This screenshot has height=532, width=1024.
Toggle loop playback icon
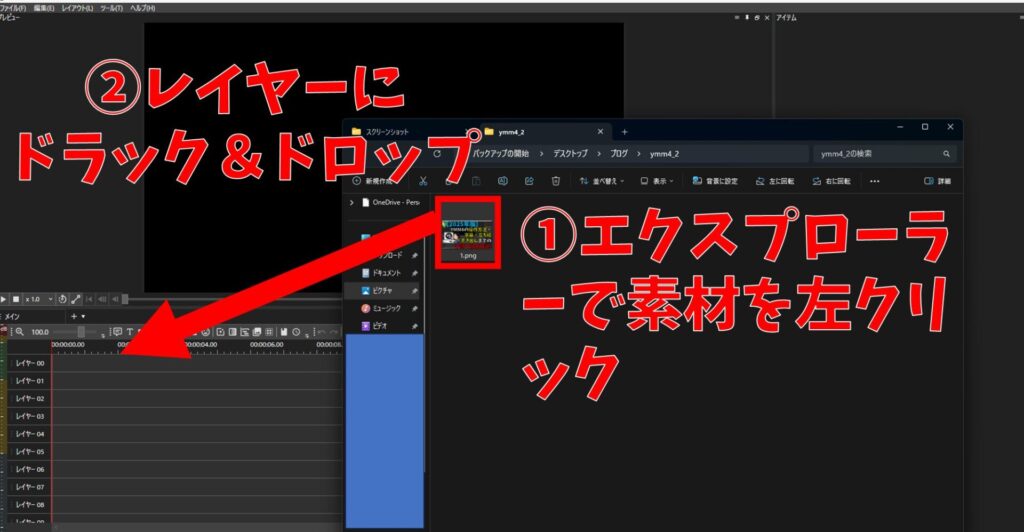coord(63,299)
